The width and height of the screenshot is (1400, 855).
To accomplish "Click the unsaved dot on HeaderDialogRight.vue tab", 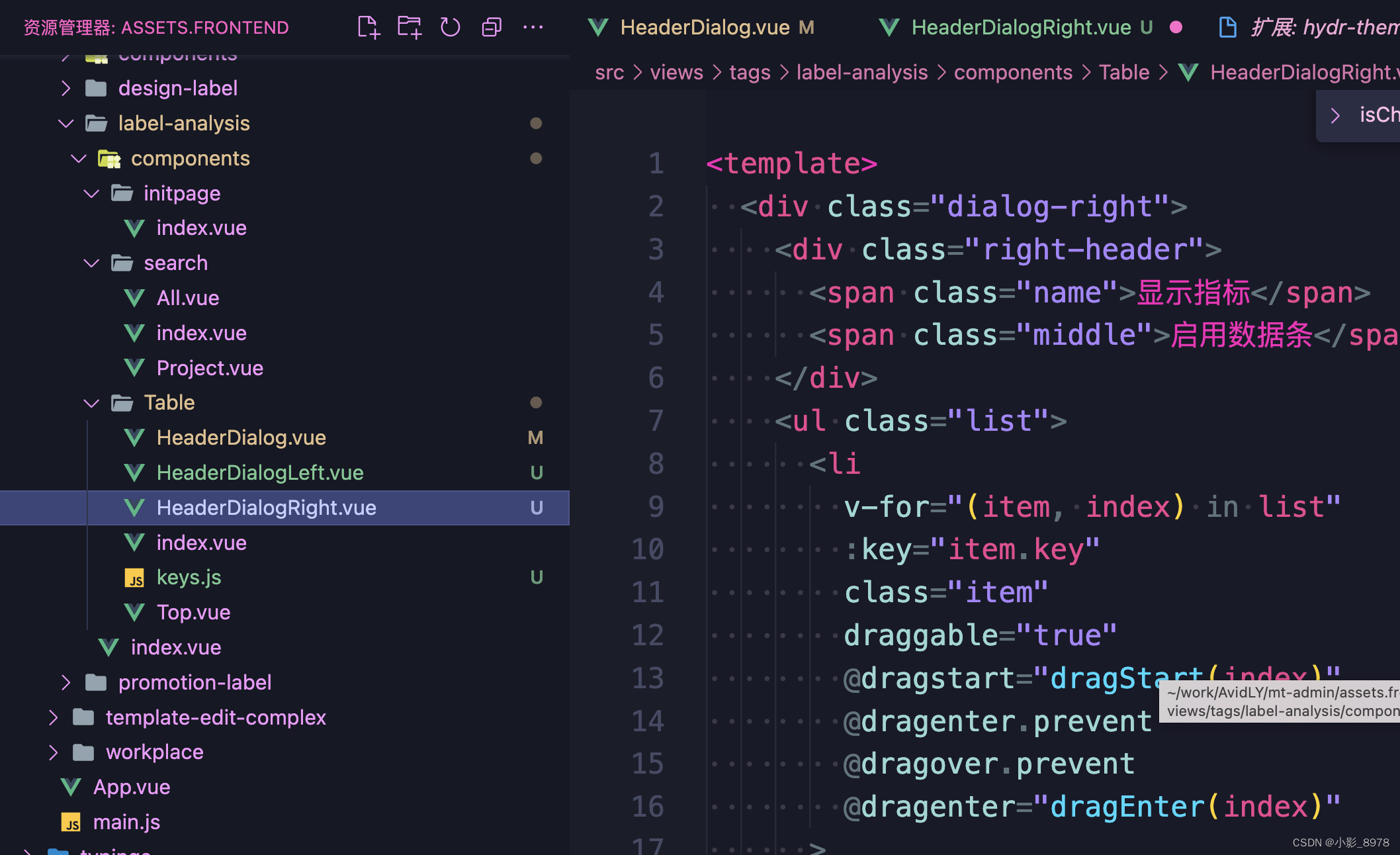I will click(x=1176, y=27).
